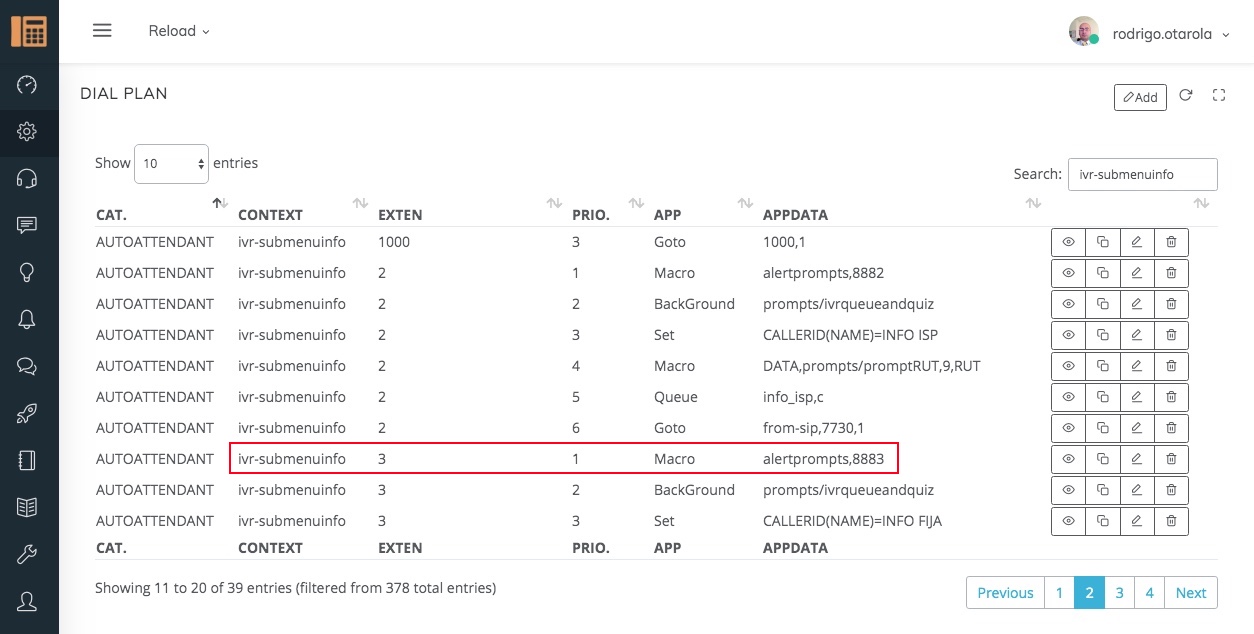Image resolution: width=1254 pixels, height=634 pixels.
Task: Open the Show entries count dropdown
Action: click(x=171, y=163)
